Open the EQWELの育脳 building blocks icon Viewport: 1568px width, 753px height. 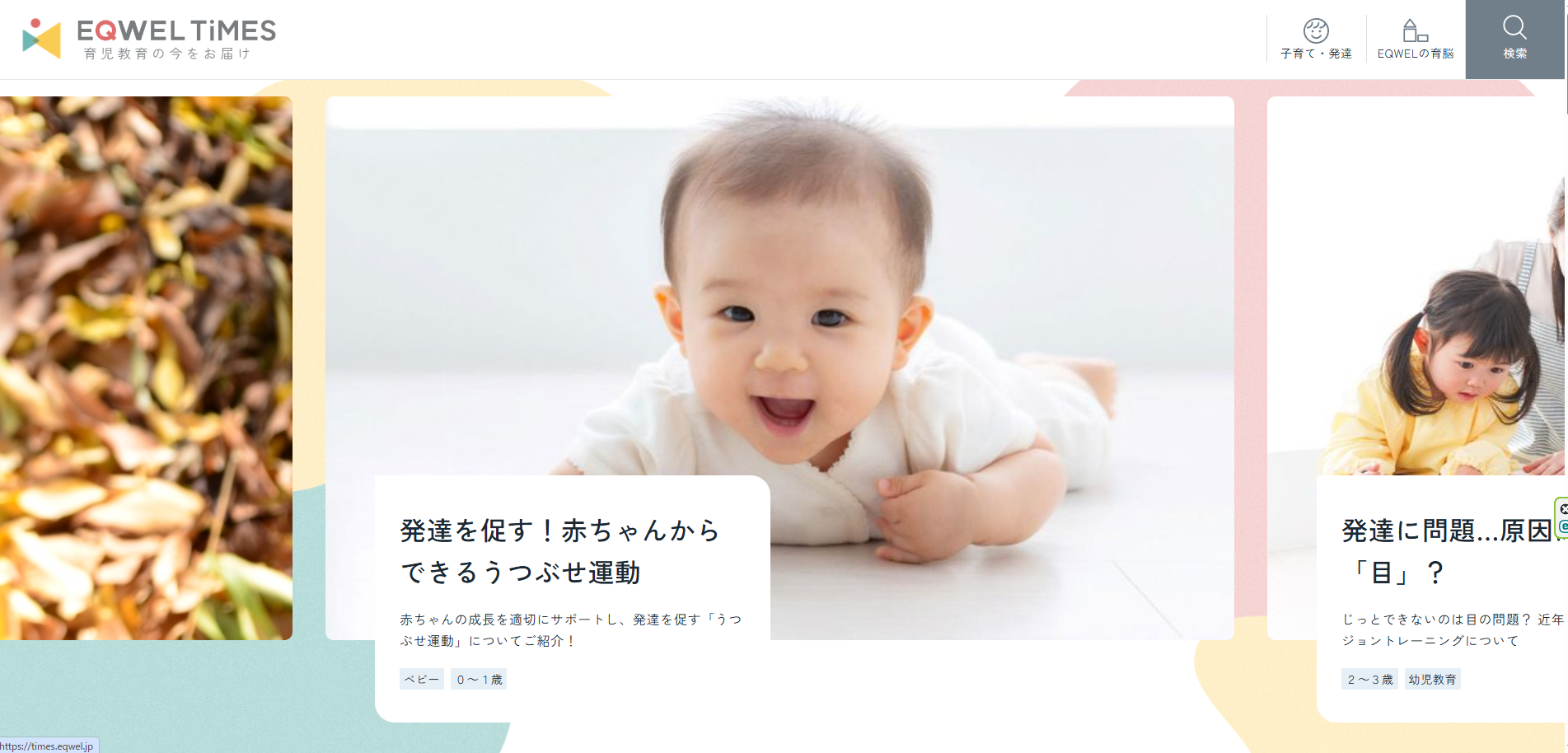pyautogui.click(x=1415, y=30)
